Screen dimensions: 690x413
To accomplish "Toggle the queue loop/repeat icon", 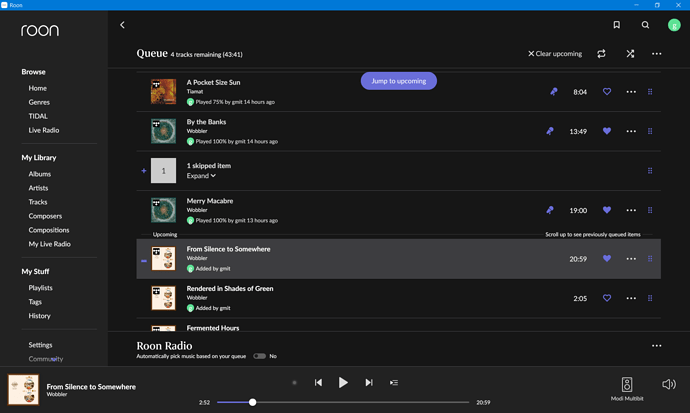I will point(601,54).
